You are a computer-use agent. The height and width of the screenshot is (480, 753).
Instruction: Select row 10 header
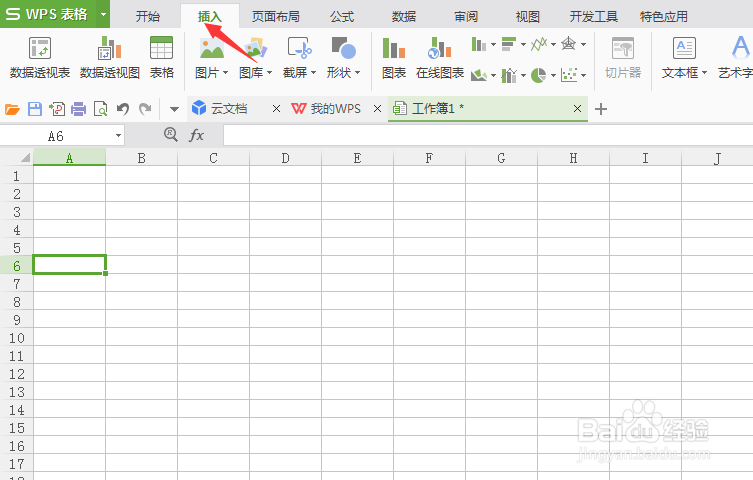pyautogui.click(x=16, y=338)
